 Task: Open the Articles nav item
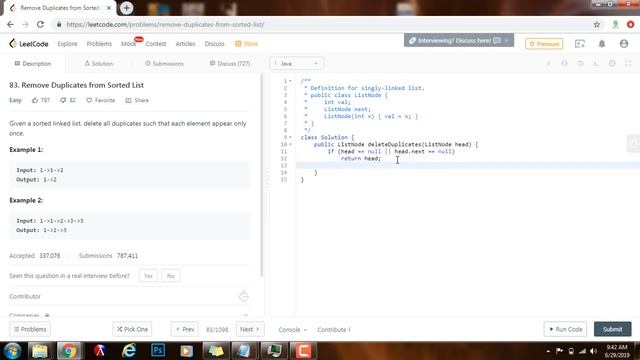(185, 44)
